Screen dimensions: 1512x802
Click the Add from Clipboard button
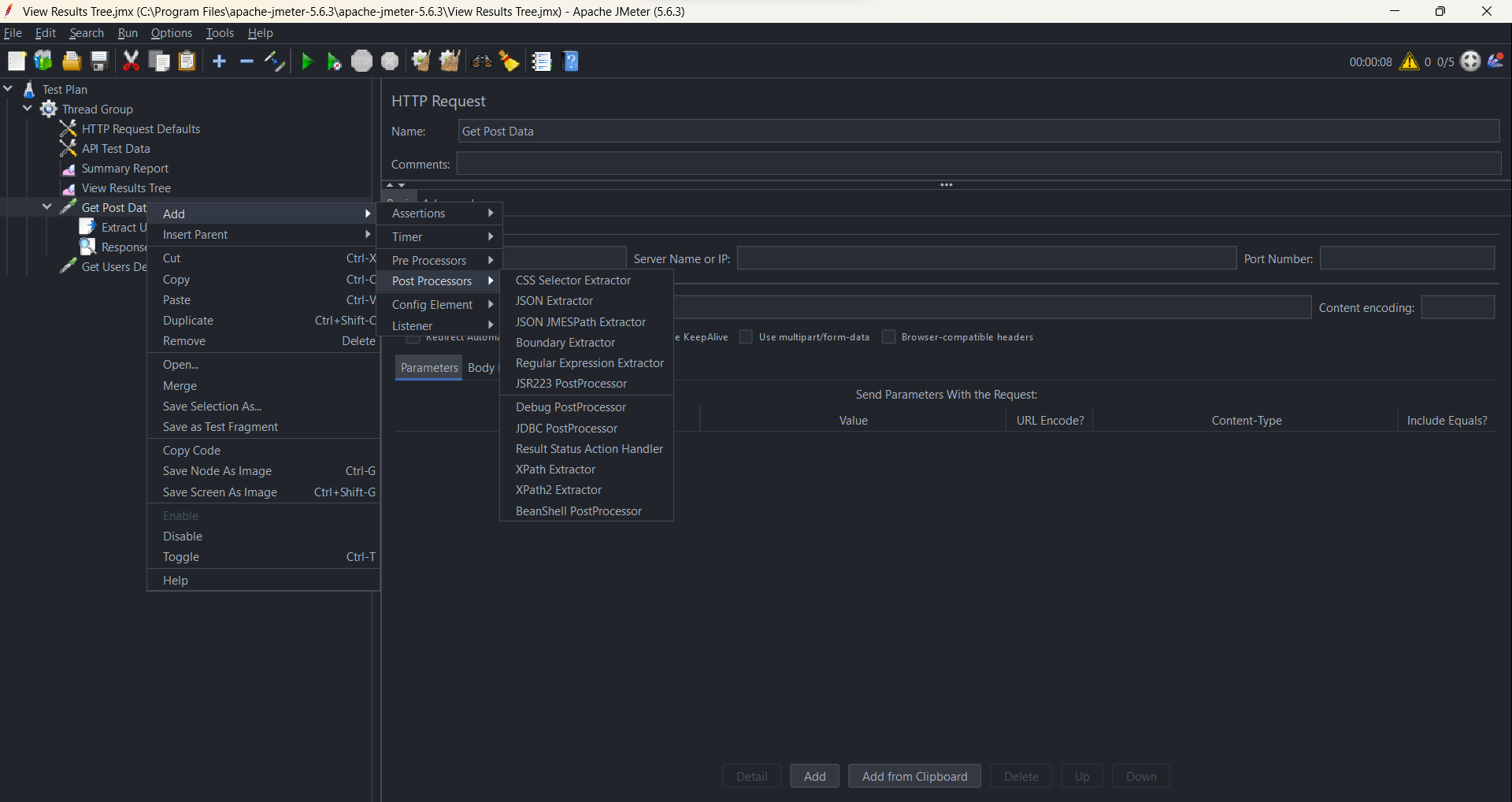(914, 776)
